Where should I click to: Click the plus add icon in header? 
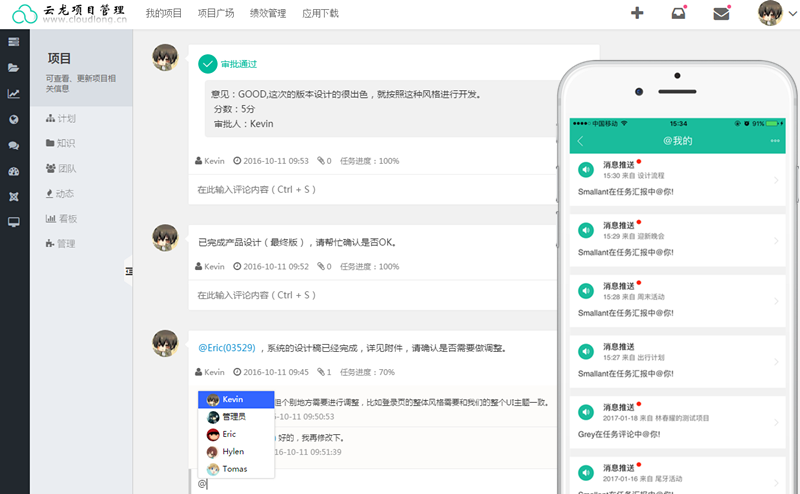[x=637, y=13]
